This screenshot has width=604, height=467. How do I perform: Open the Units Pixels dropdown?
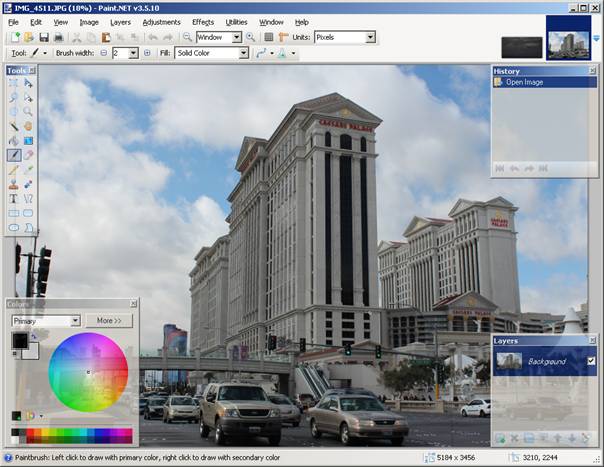(x=370, y=37)
